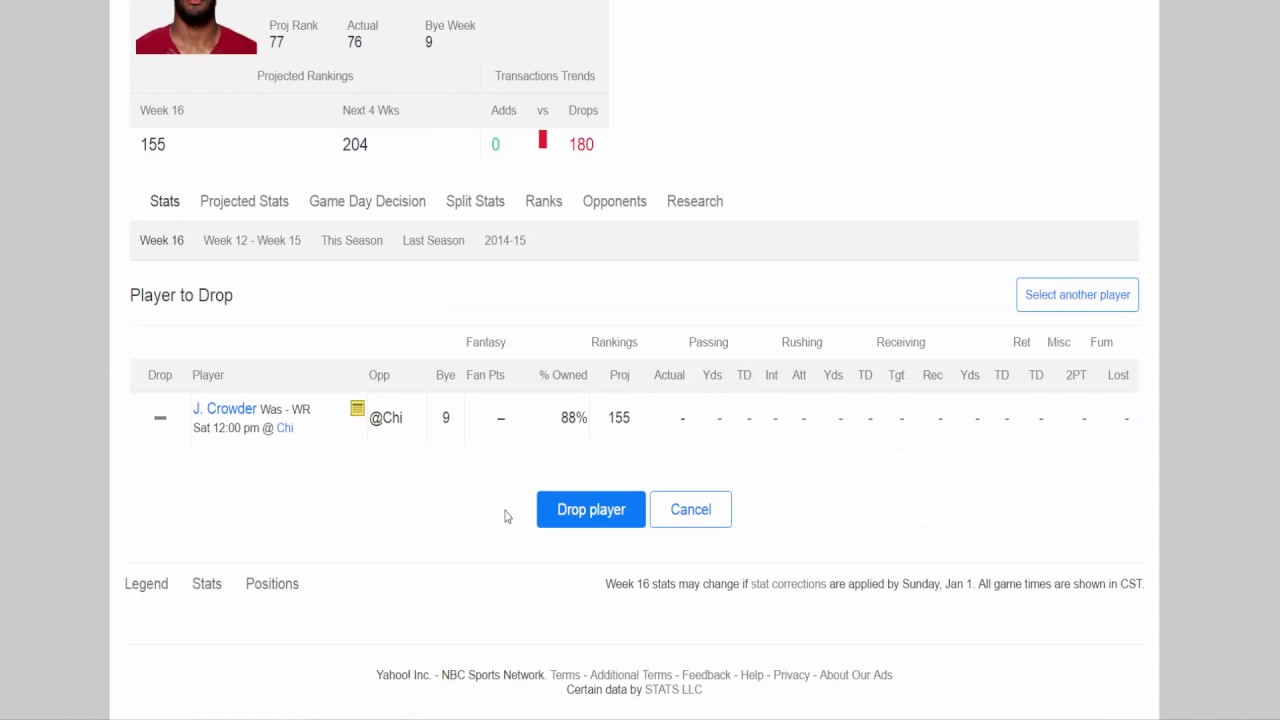The image size is (1280, 720).
Task: Click the Opp column header
Action: coord(379,375)
